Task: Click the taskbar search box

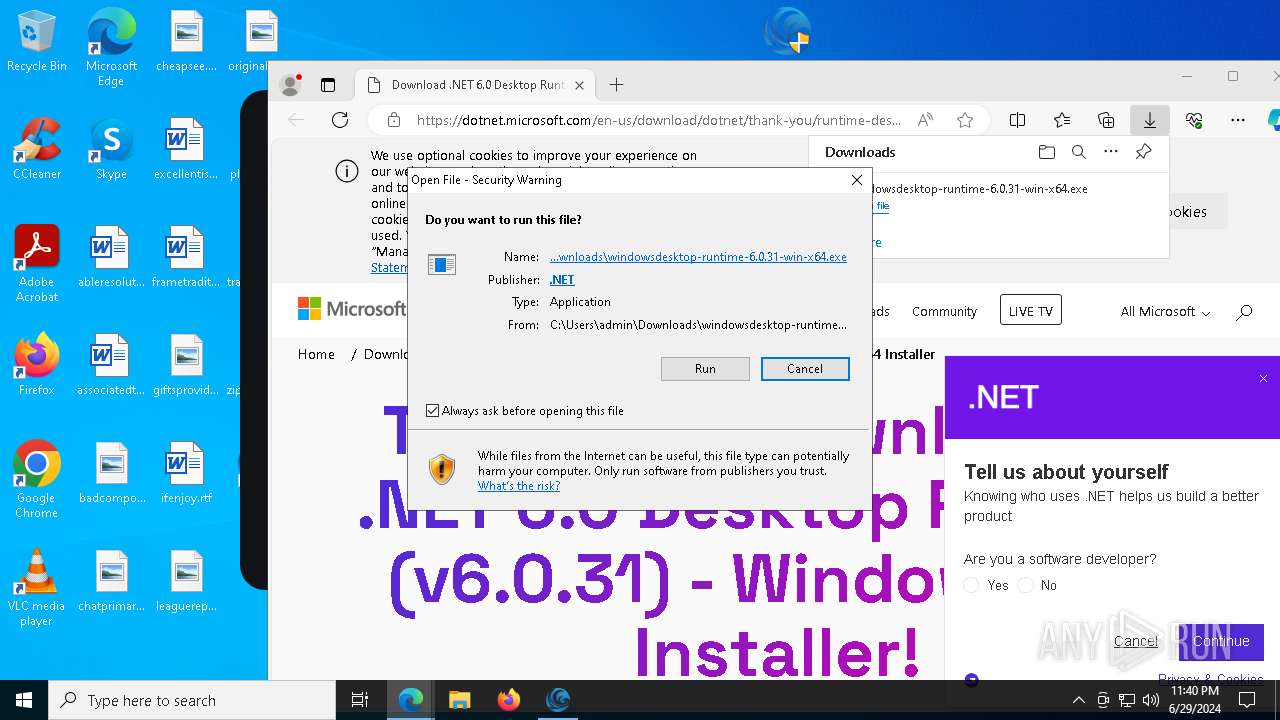Action: (192, 700)
